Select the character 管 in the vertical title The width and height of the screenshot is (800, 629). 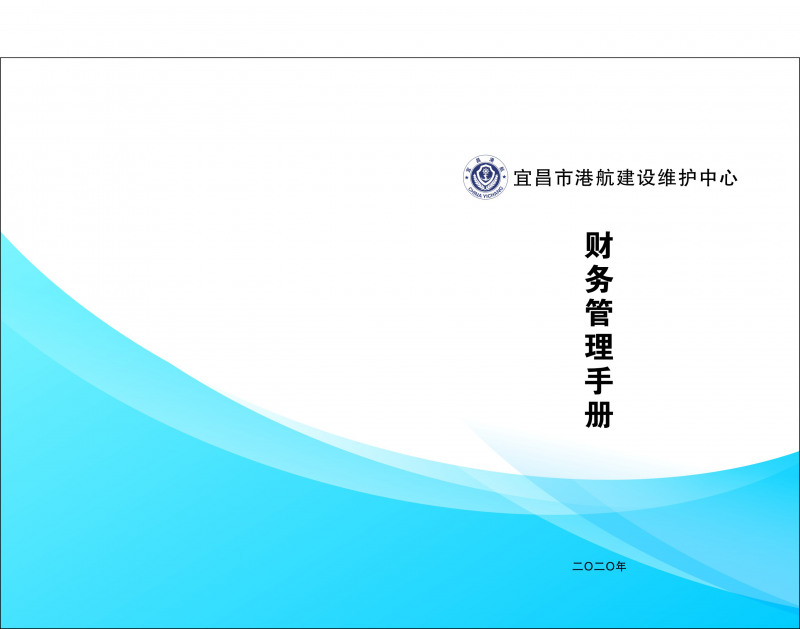pyautogui.click(x=598, y=313)
